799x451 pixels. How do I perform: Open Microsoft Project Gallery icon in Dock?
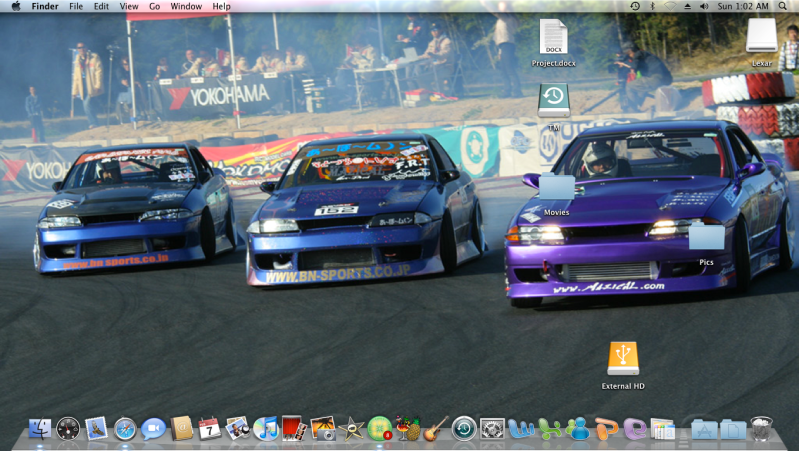click(662, 429)
